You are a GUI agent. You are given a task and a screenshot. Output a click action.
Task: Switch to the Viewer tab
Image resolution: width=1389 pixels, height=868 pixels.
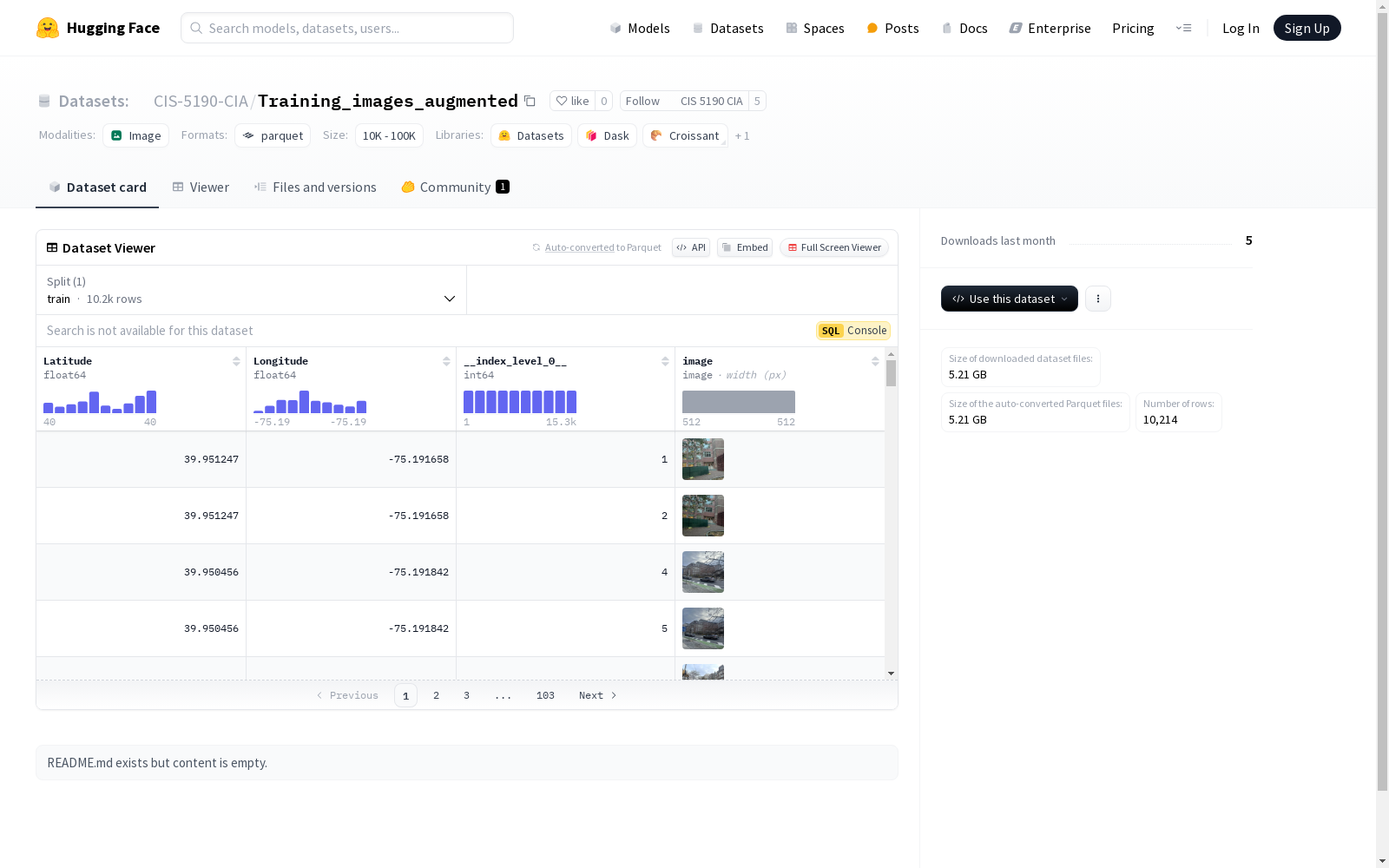201,187
